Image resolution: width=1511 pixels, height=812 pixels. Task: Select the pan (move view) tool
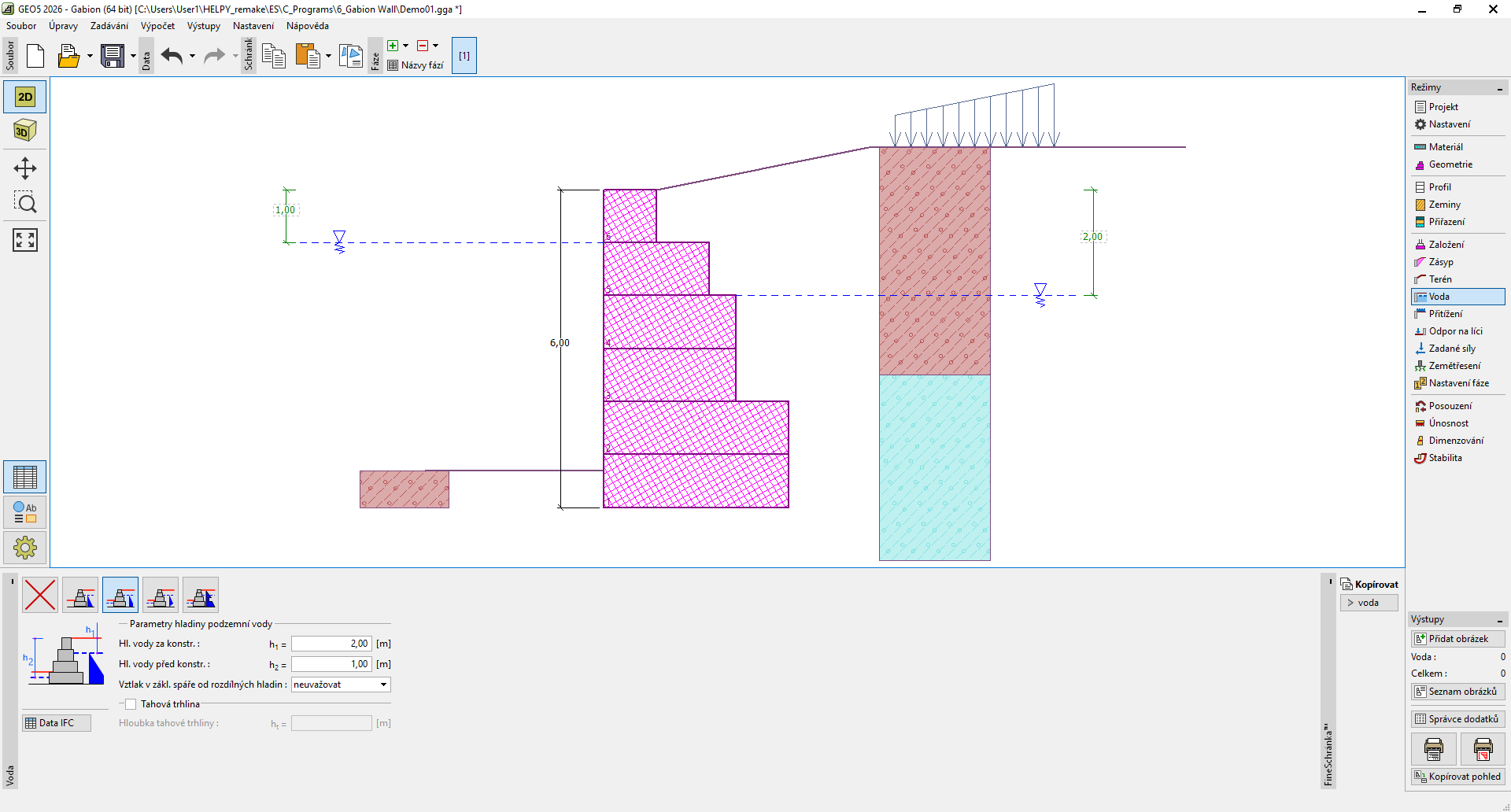point(25,168)
